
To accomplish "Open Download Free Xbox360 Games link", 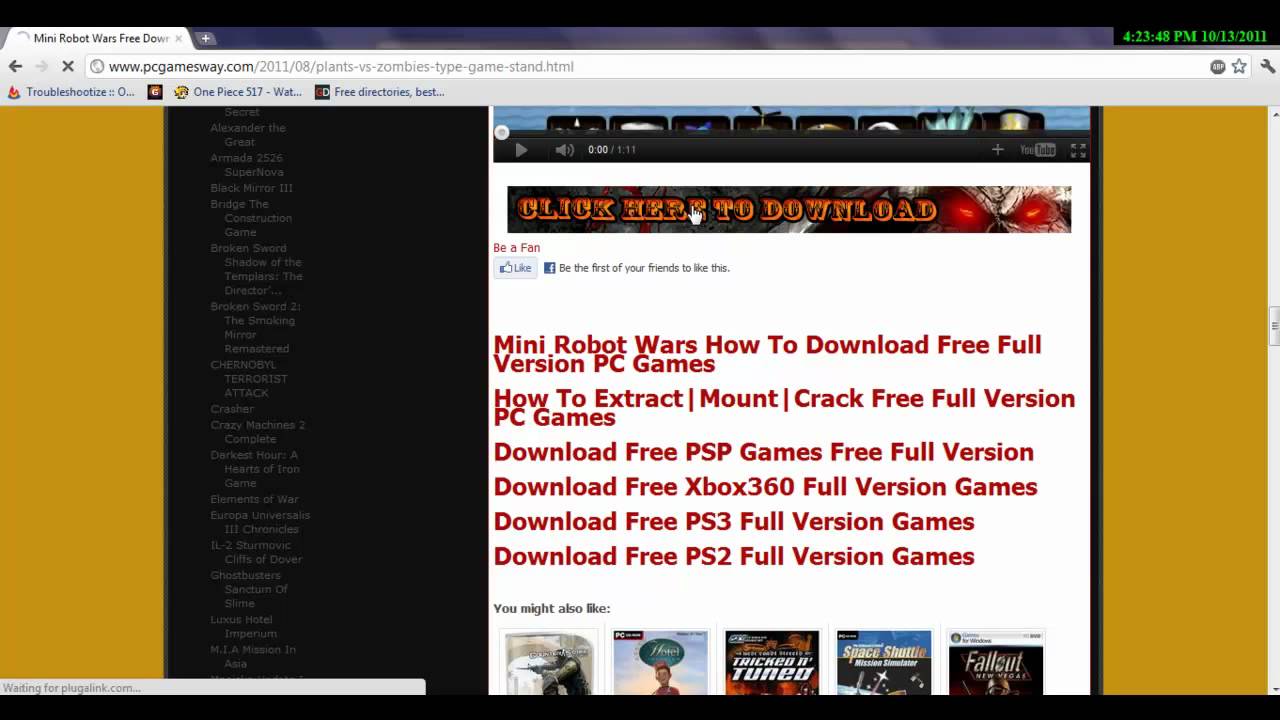I will 765,487.
